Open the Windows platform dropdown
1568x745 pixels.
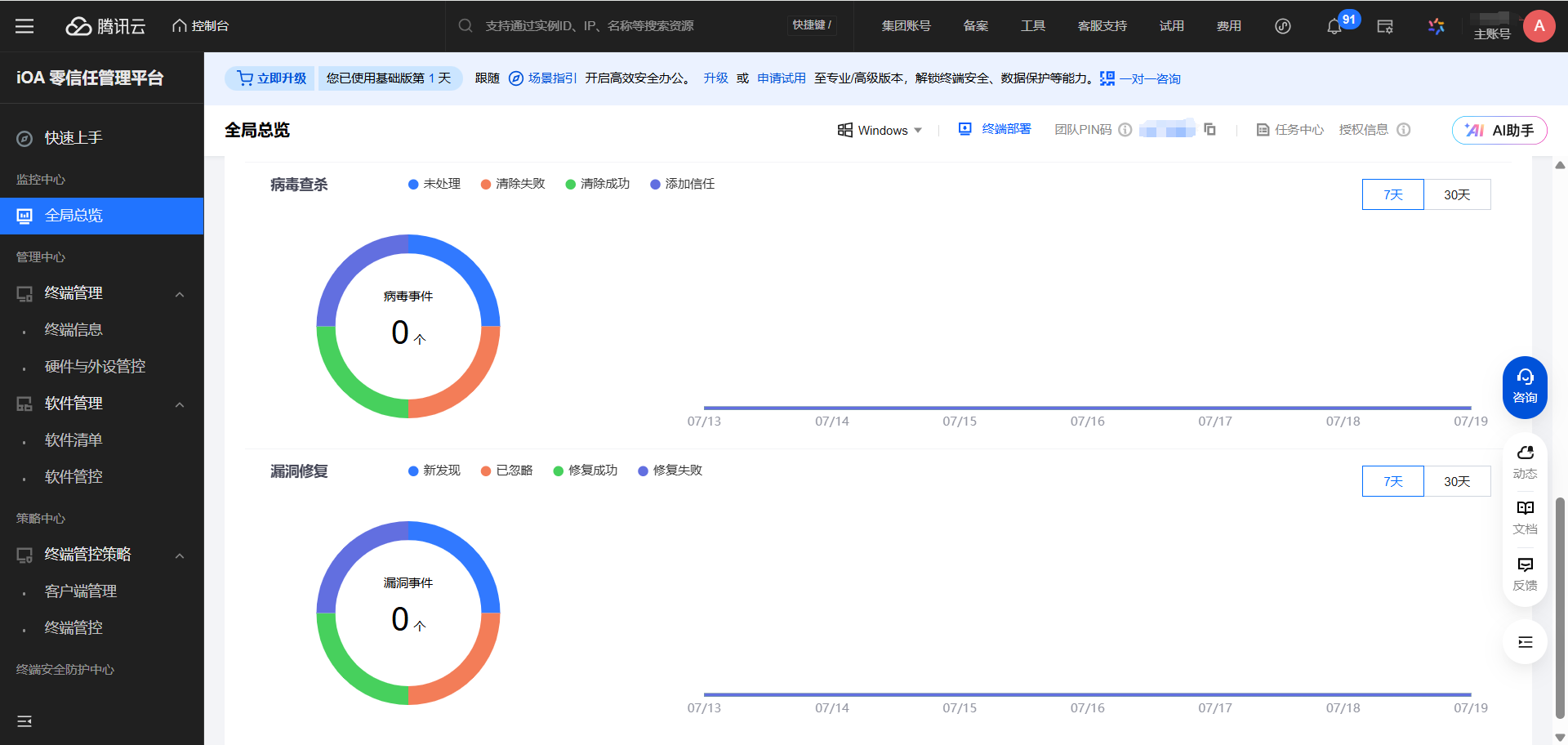(880, 130)
